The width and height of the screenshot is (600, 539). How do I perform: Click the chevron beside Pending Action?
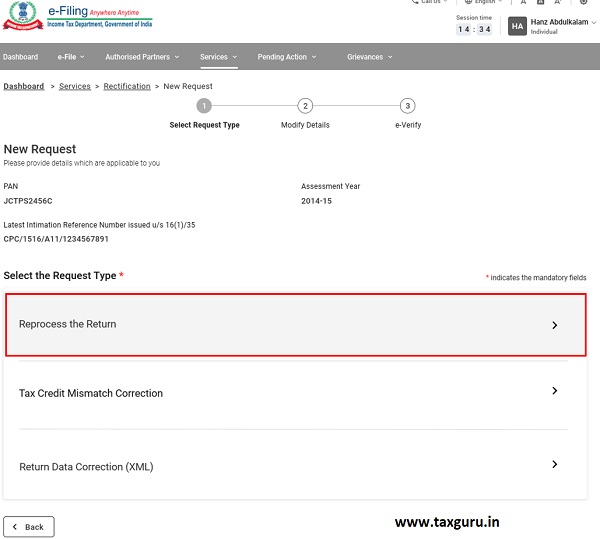tap(314, 57)
